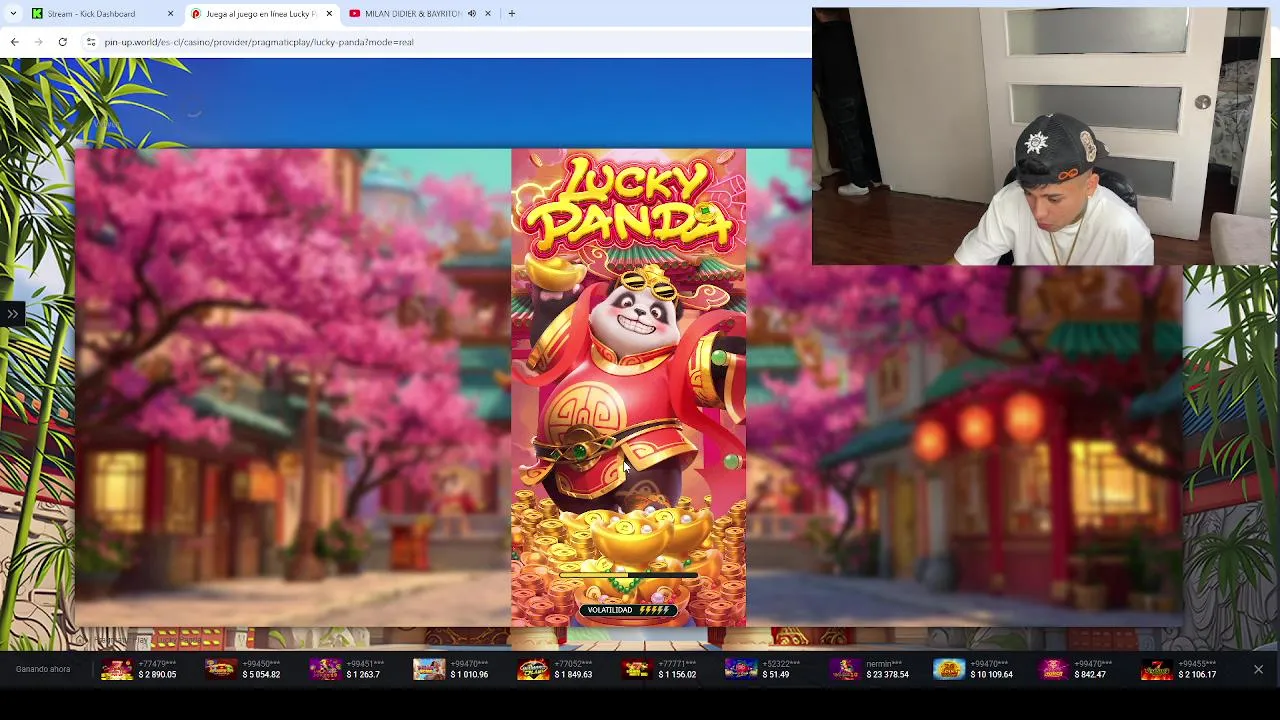
Task: Select the Lucky Panda pin-up browser tab
Action: point(260,14)
